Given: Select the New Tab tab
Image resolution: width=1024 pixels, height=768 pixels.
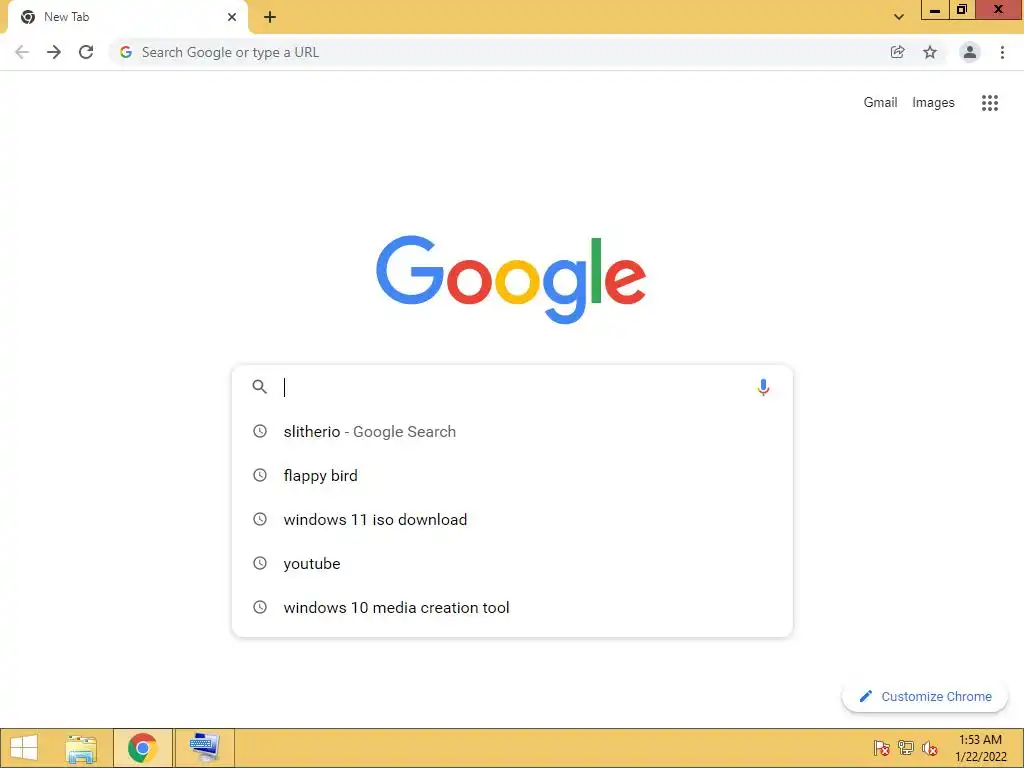Looking at the screenshot, I should tap(127, 18).
